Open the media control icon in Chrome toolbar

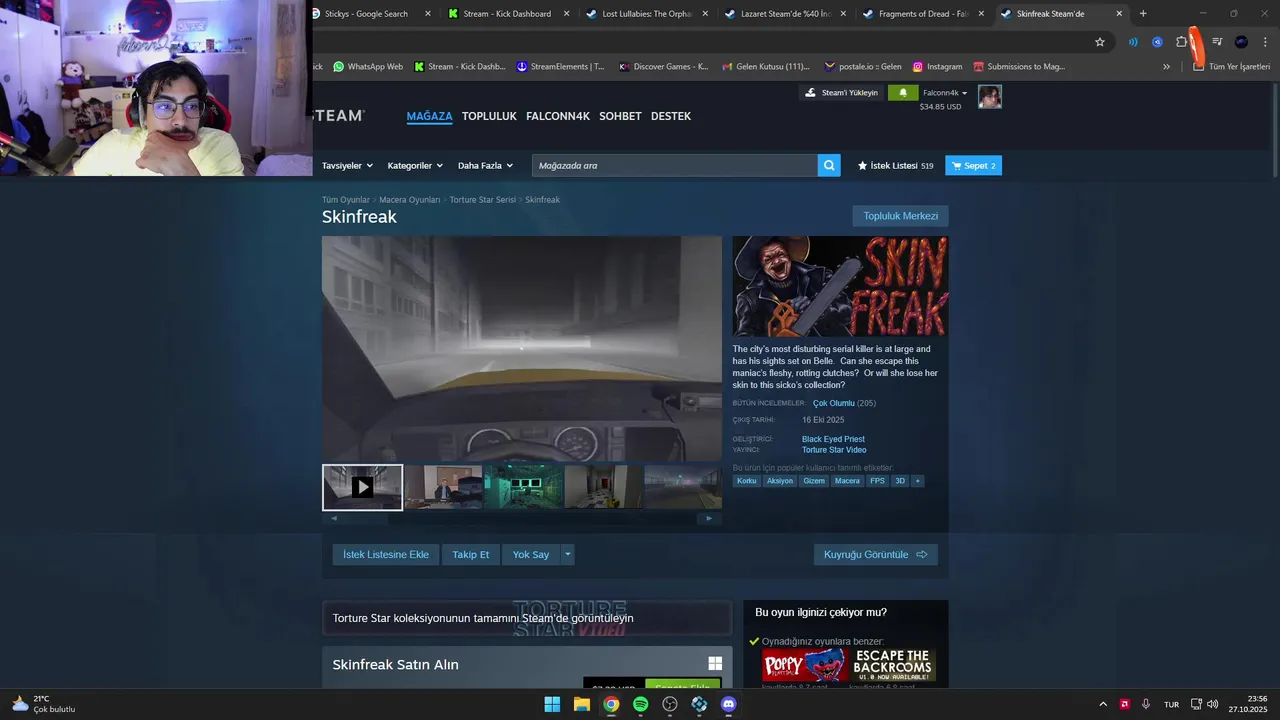point(1217,42)
